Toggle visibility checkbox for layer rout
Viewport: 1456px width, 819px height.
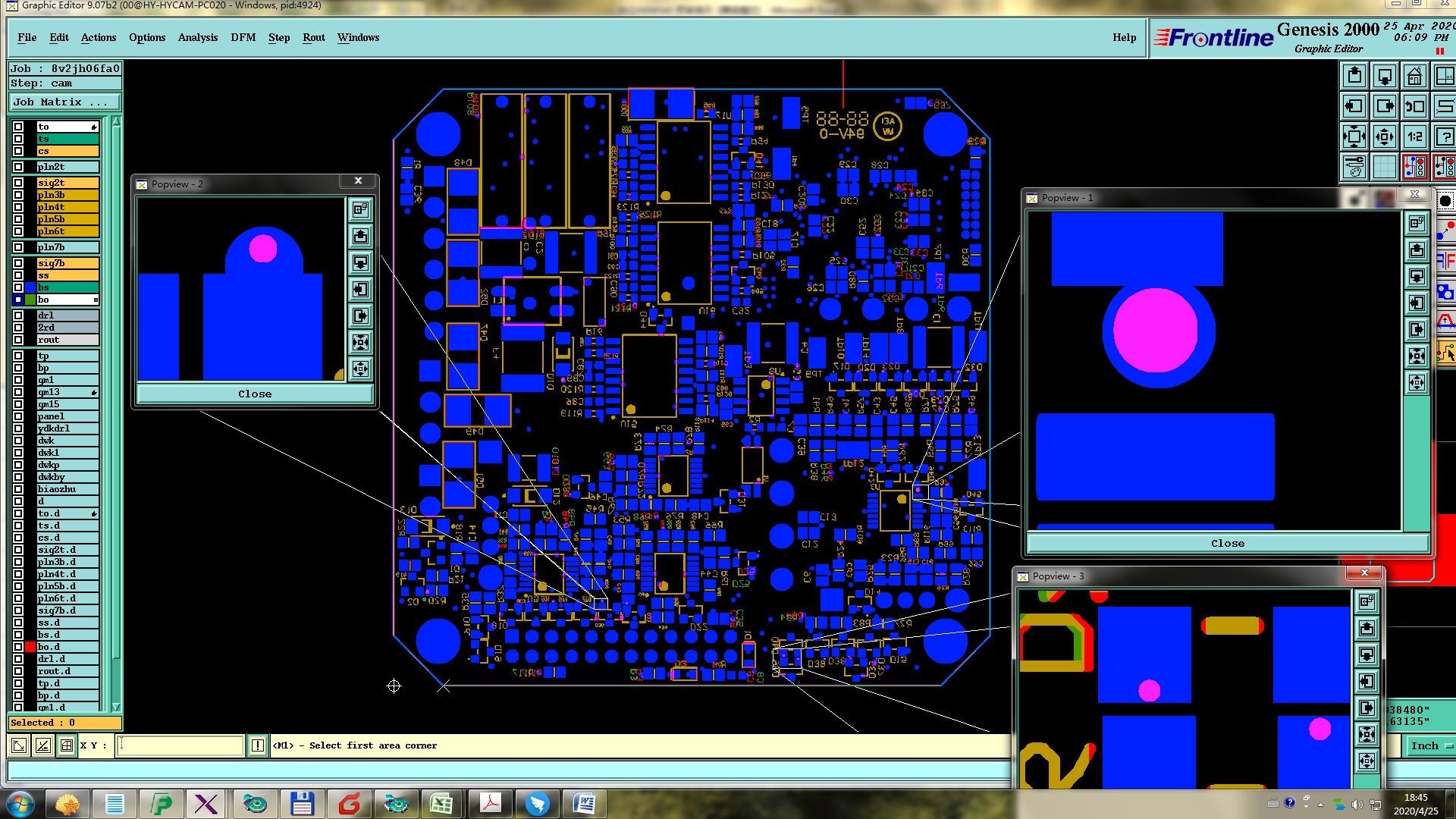[18, 340]
